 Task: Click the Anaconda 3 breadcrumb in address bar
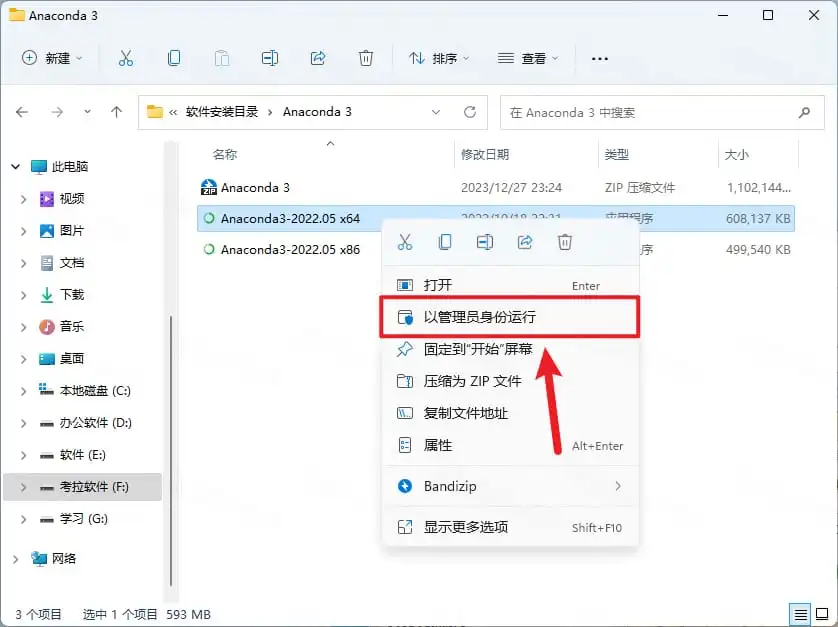[317, 112]
